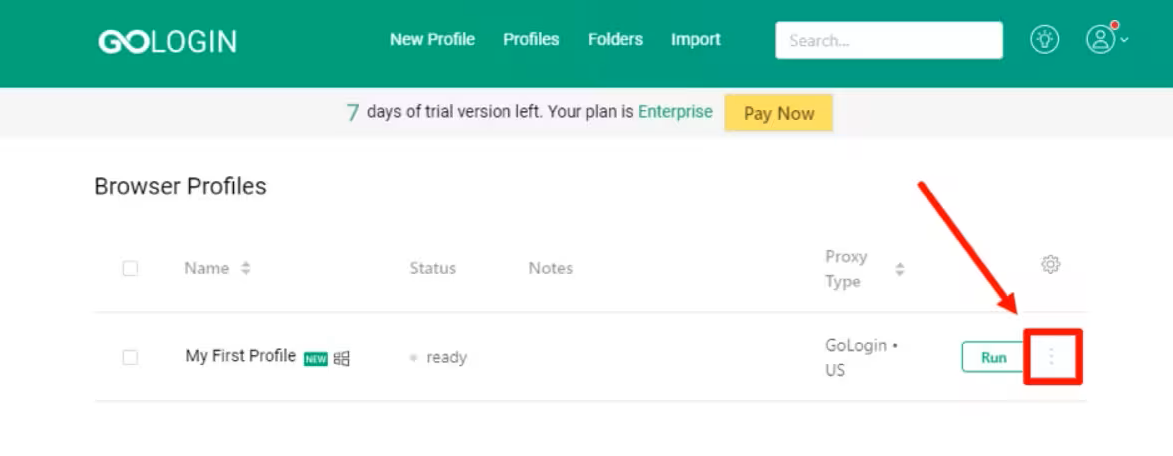1173x456 pixels.
Task: Click the Windows OS icon beside profile name
Action: [x=342, y=358]
